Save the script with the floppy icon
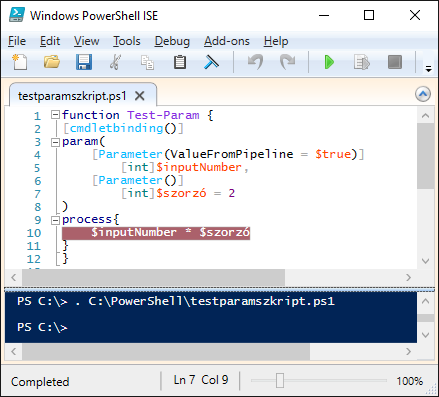The height and width of the screenshot is (397, 439). tap(84, 62)
